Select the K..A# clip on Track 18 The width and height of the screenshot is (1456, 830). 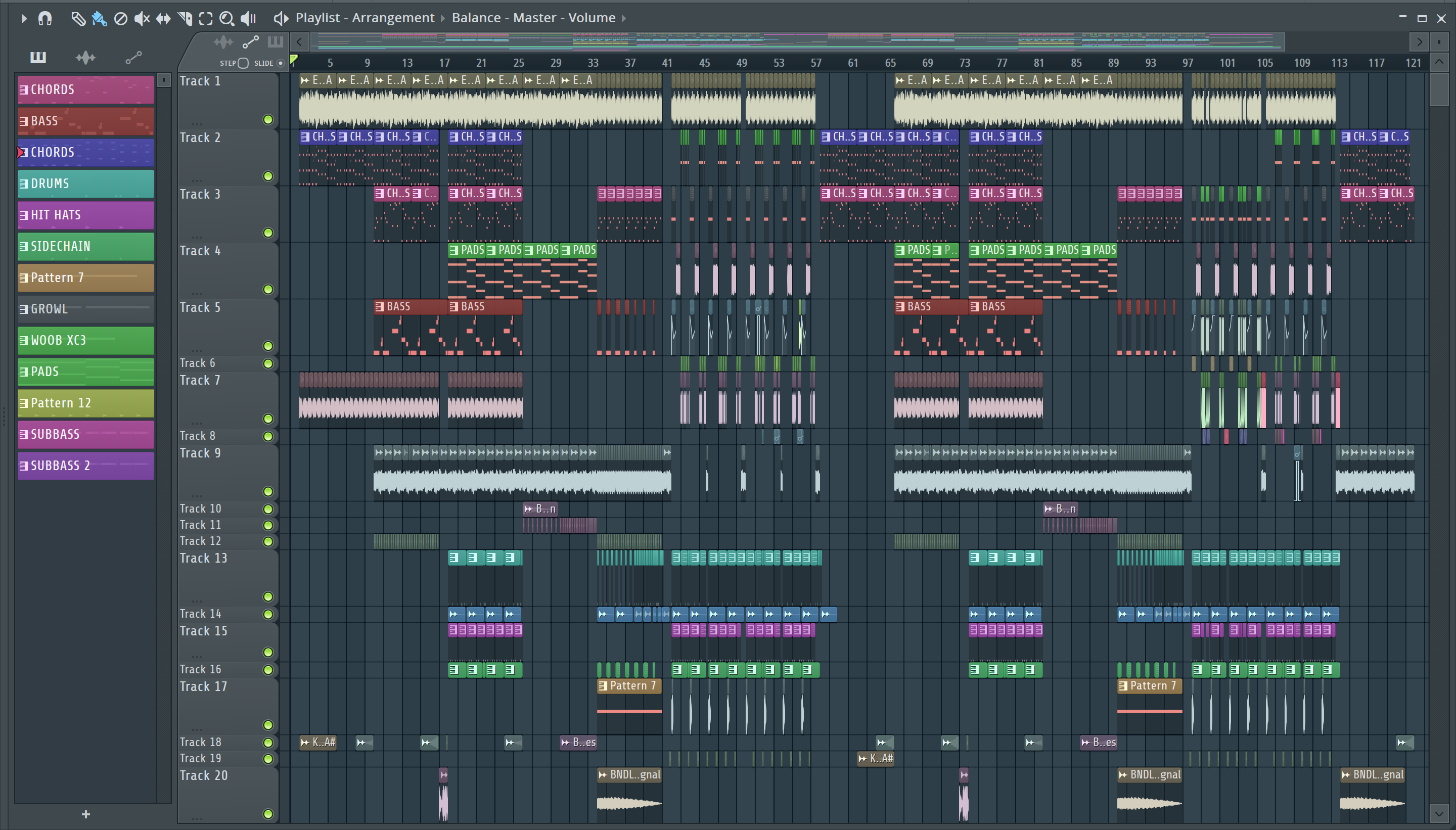coord(318,742)
